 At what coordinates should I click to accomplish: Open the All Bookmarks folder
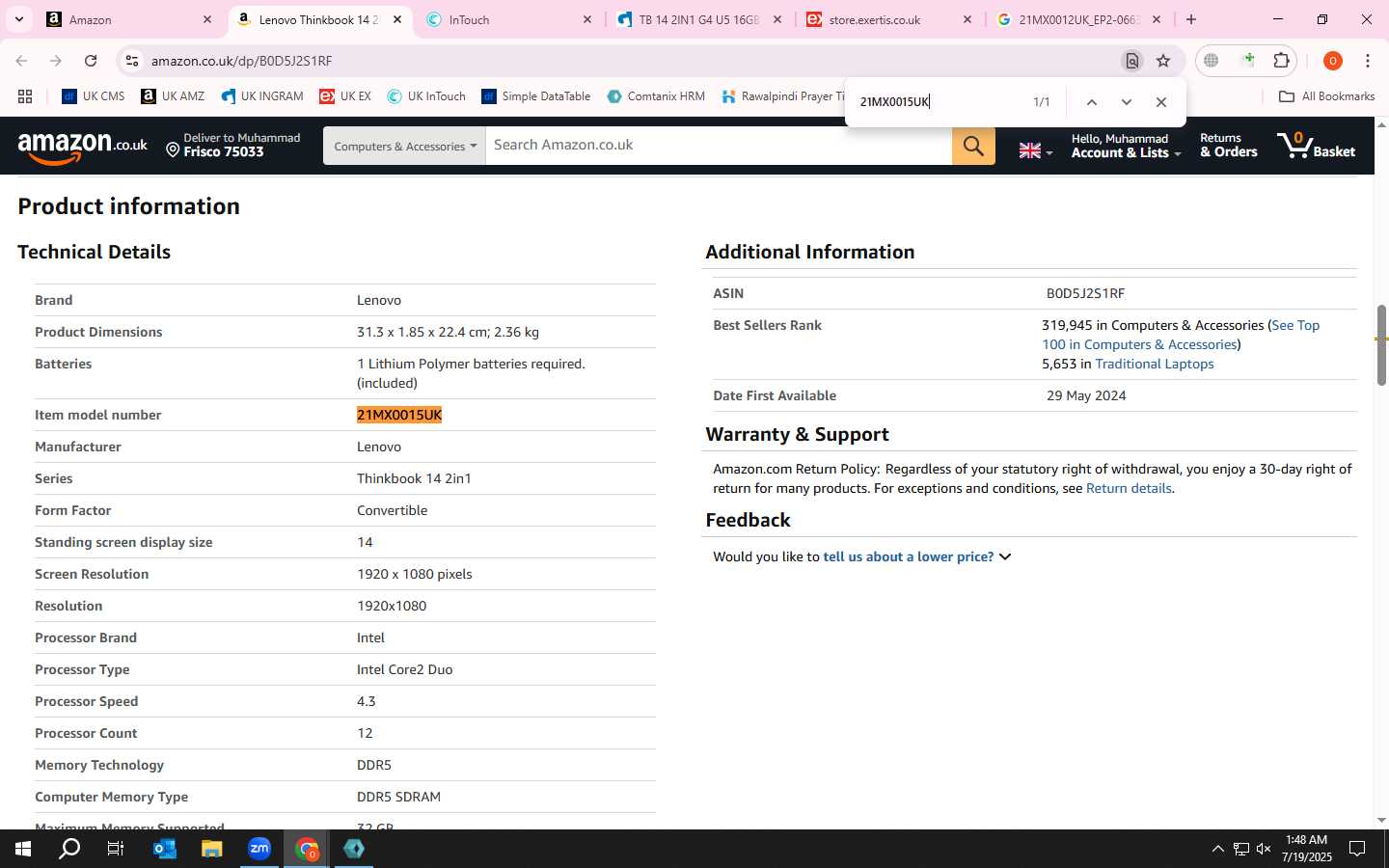[x=1326, y=96]
